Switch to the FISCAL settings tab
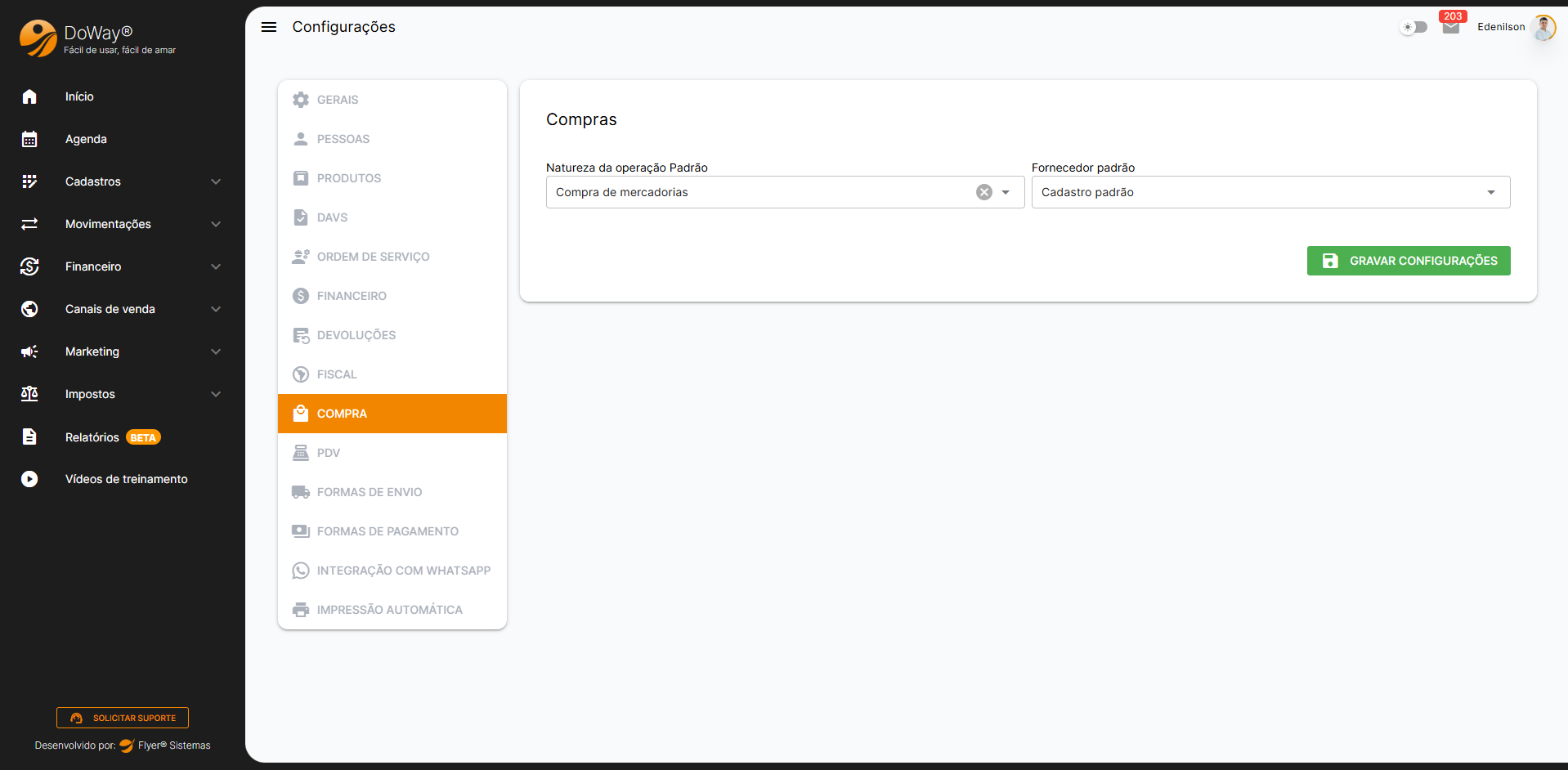Image resolution: width=1568 pixels, height=770 pixels. click(337, 374)
